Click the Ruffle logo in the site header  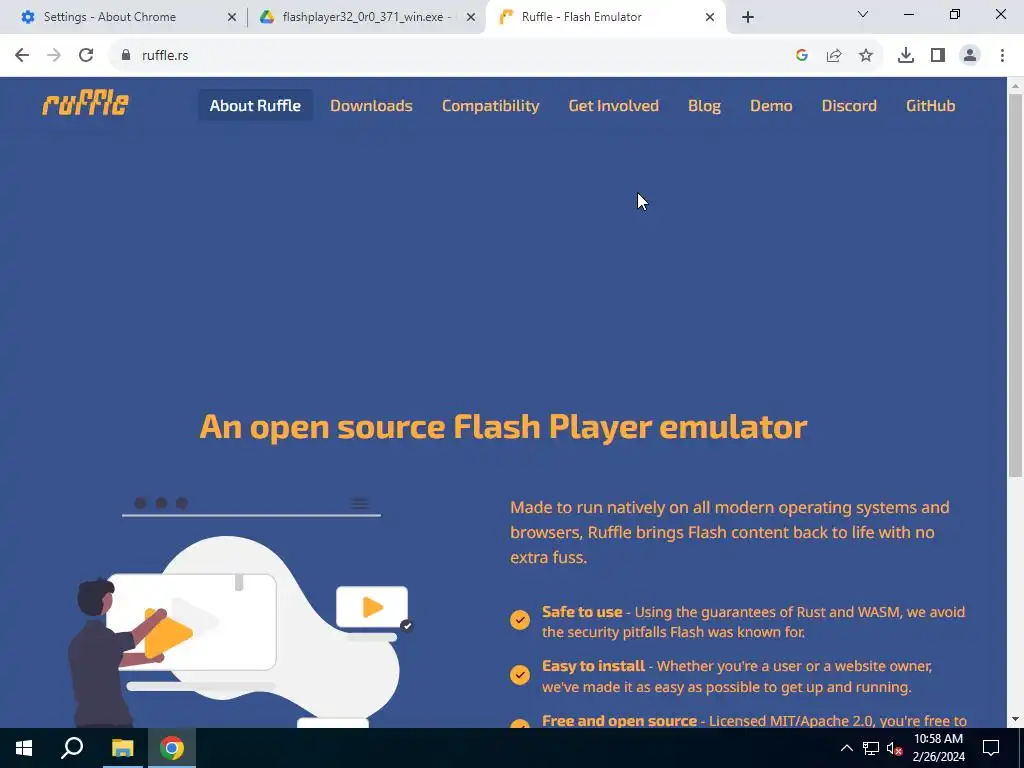point(86,103)
